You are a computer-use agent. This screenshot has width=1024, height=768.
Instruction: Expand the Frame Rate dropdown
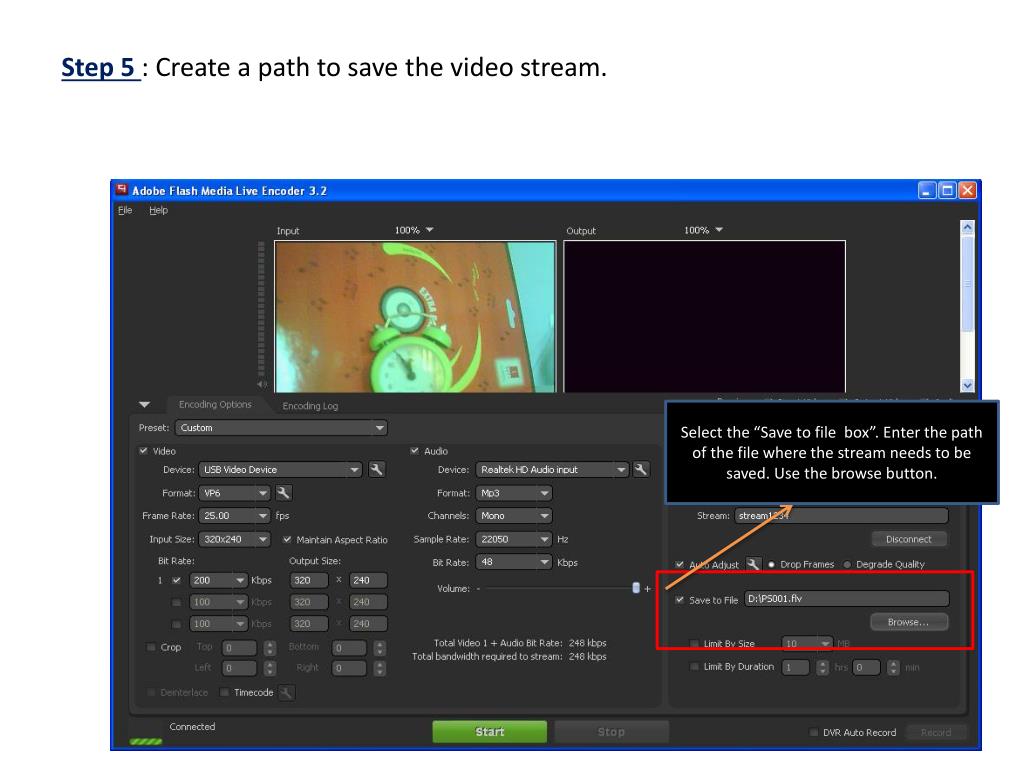[x=236, y=516]
